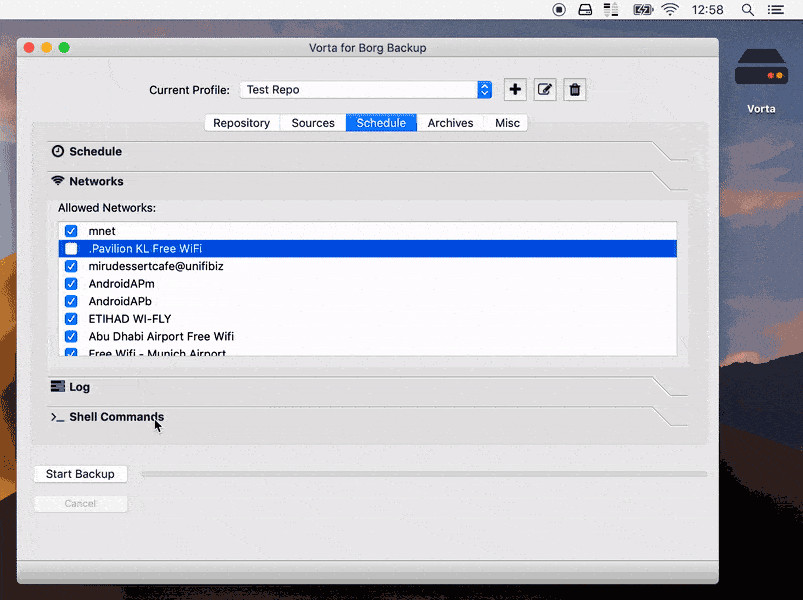Open Spotlight search in menu bar
Image resolution: width=803 pixels, height=600 pixels.
[x=748, y=9]
